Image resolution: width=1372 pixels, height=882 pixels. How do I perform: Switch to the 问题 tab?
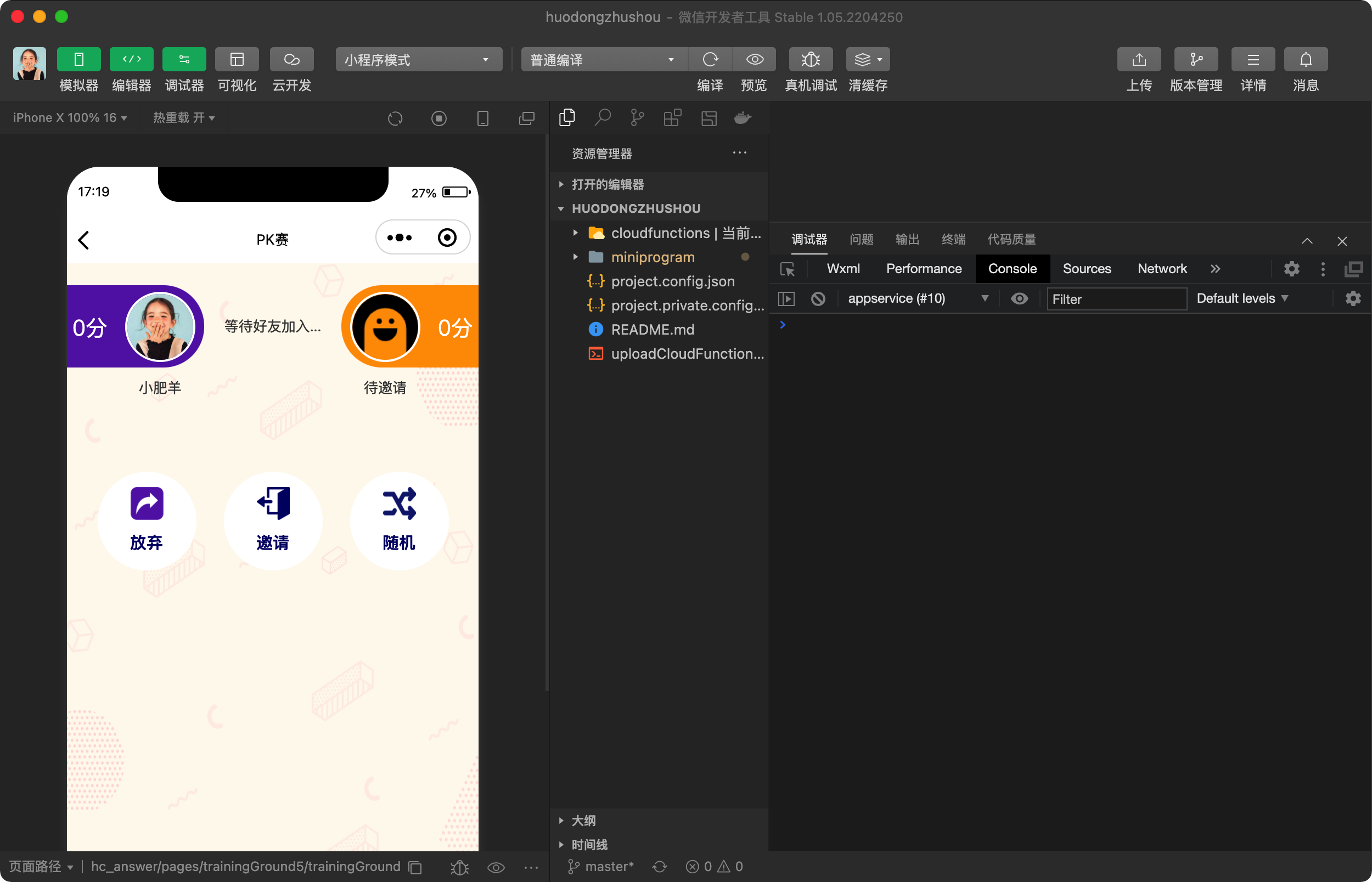coord(861,239)
